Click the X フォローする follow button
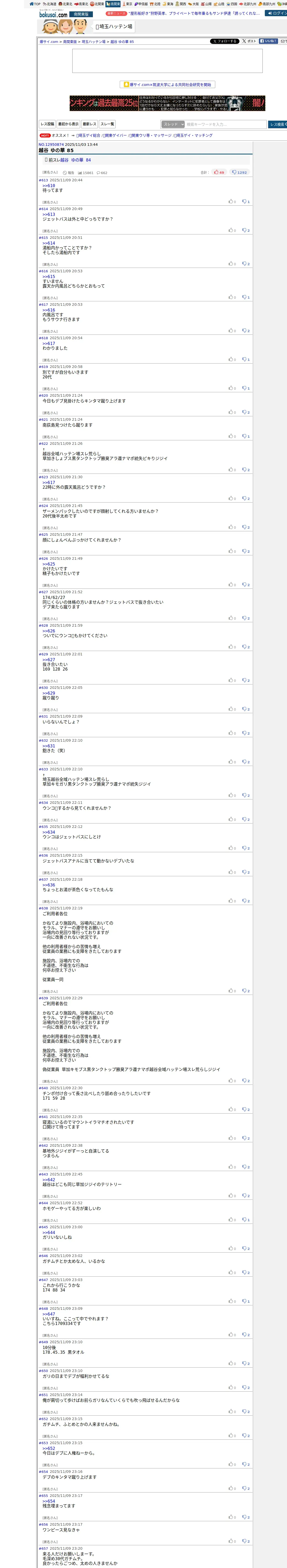The image size is (287, 1568). pos(224,41)
